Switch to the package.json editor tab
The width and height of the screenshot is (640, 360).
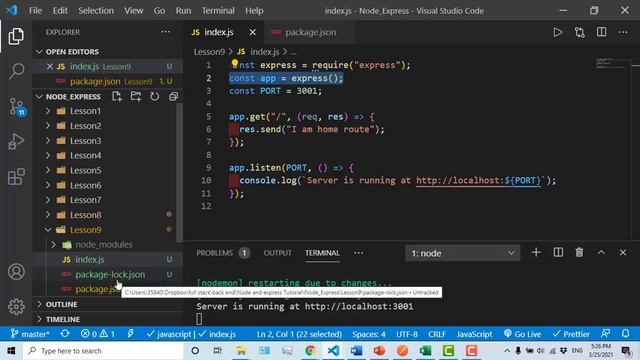(x=309, y=32)
